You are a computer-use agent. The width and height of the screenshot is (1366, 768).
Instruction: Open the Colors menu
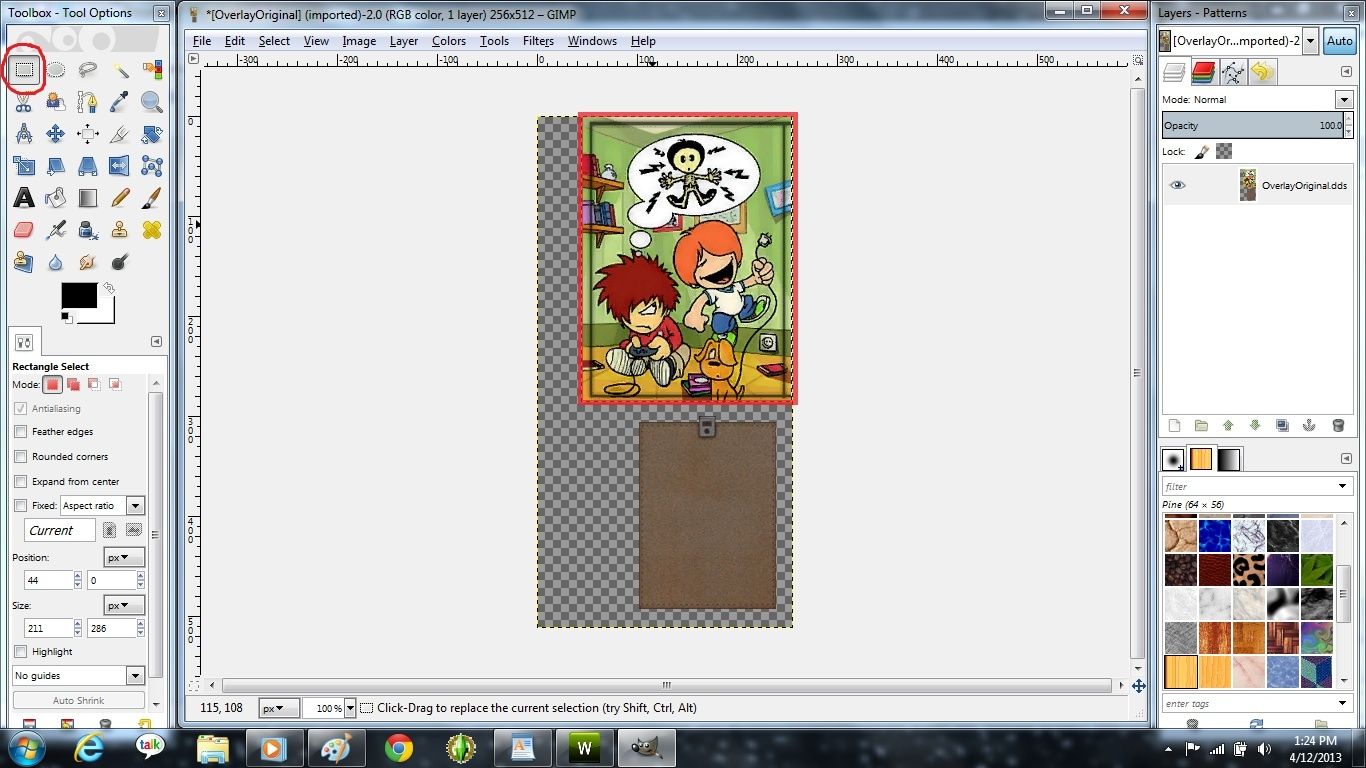tap(449, 41)
